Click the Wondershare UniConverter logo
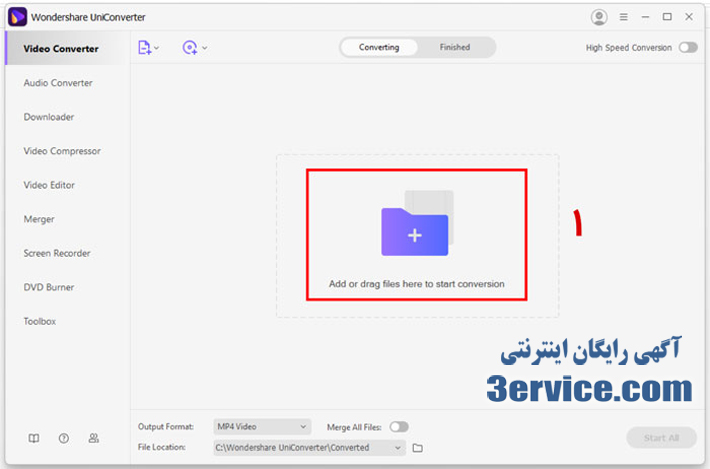This screenshot has height=469, width=710. [18, 17]
